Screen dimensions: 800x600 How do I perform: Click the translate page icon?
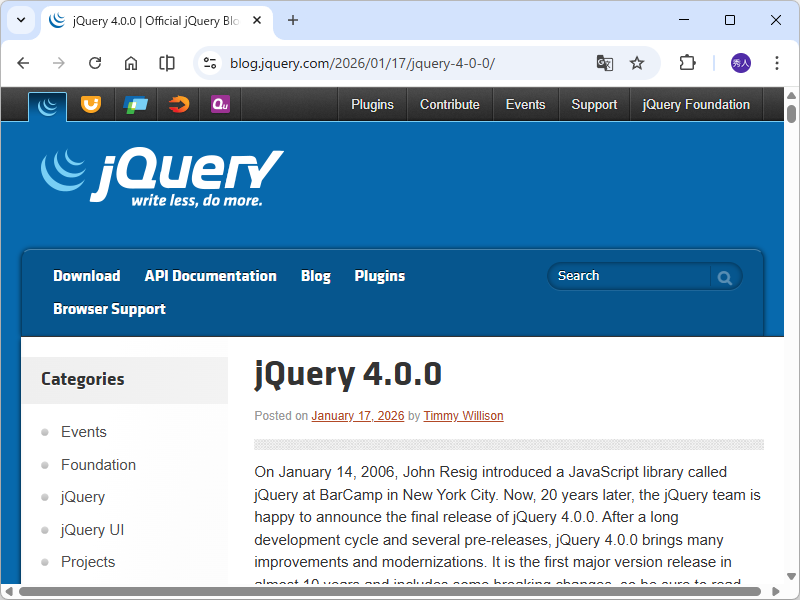605,63
